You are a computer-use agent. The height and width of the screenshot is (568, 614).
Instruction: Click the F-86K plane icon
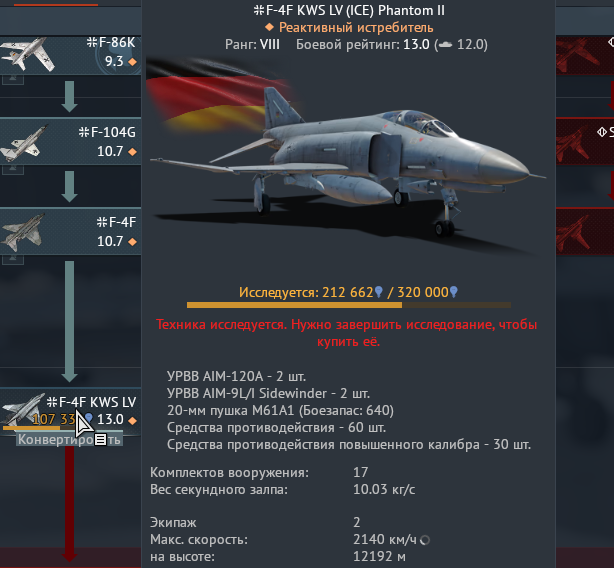click(x=27, y=54)
